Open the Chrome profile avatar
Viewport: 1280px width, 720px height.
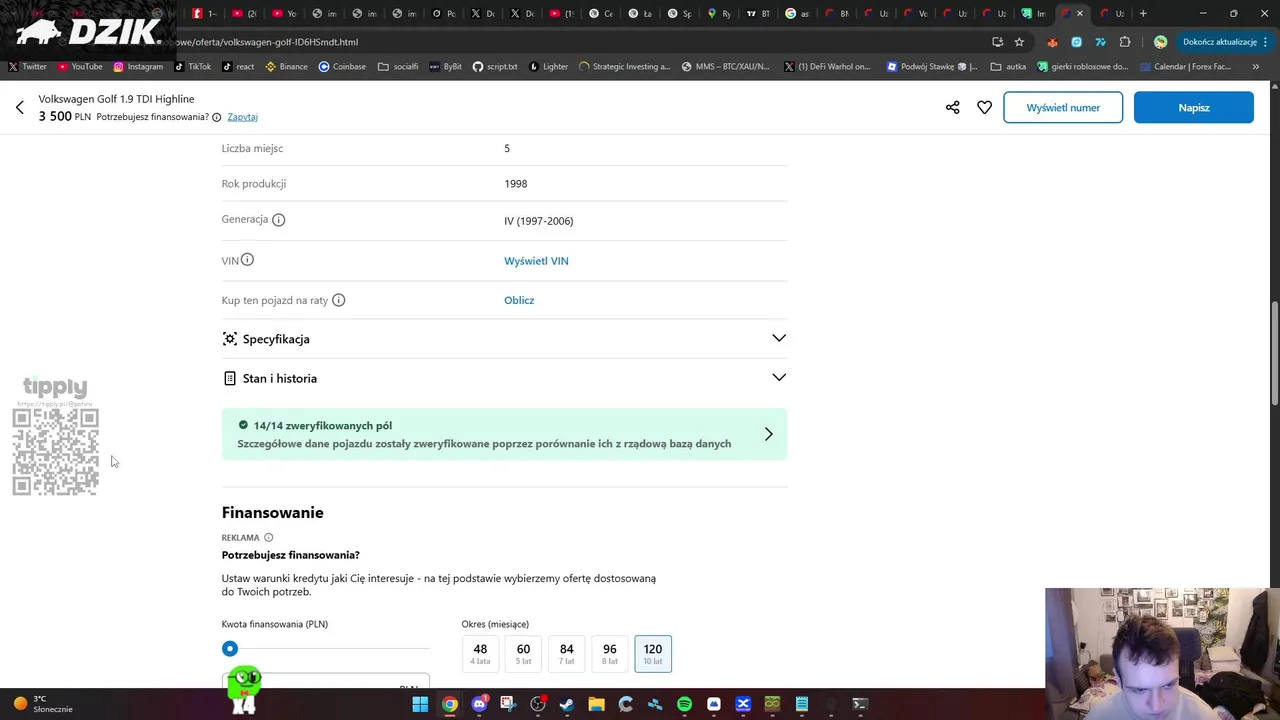click(x=1160, y=42)
